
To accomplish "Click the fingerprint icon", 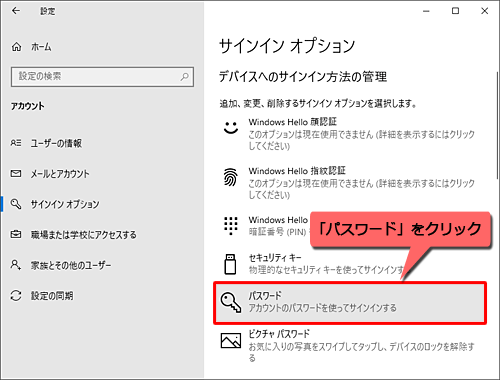I will [x=231, y=177].
